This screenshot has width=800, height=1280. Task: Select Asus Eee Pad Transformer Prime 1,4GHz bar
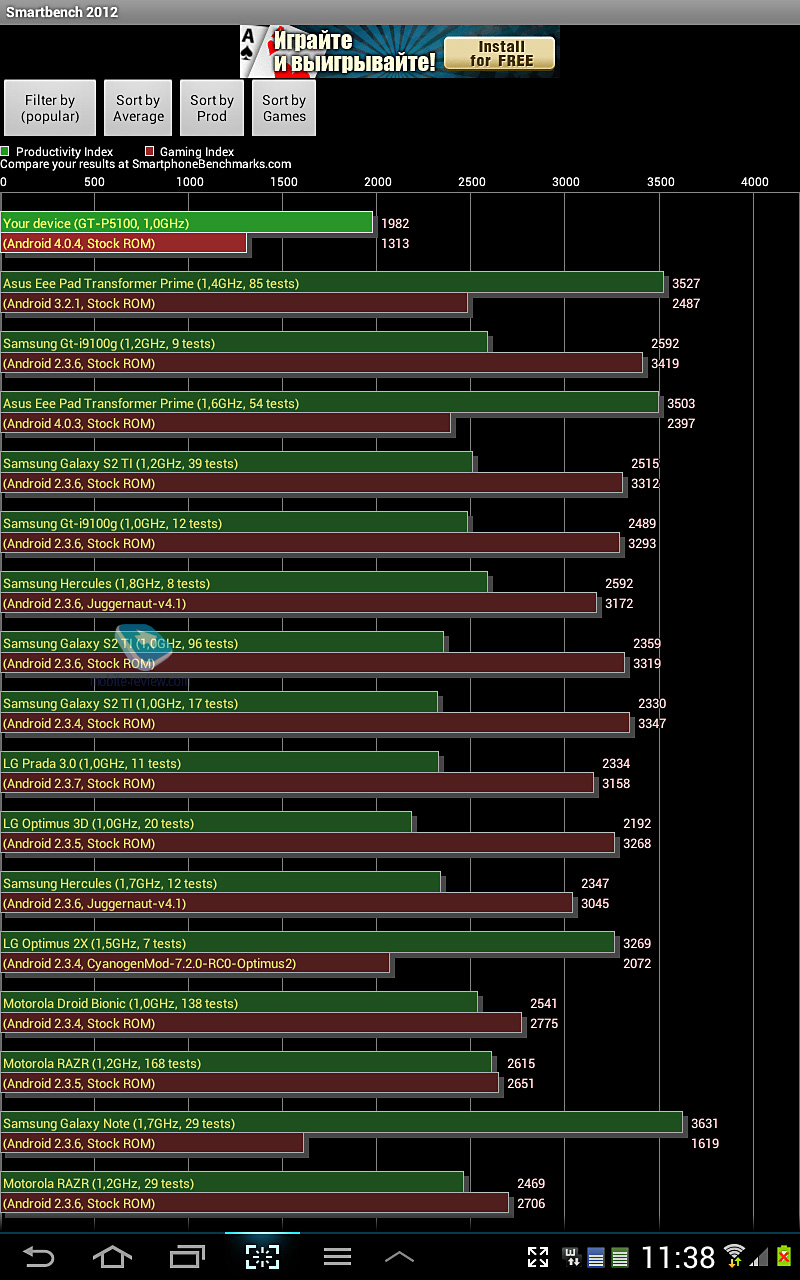click(332, 283)
